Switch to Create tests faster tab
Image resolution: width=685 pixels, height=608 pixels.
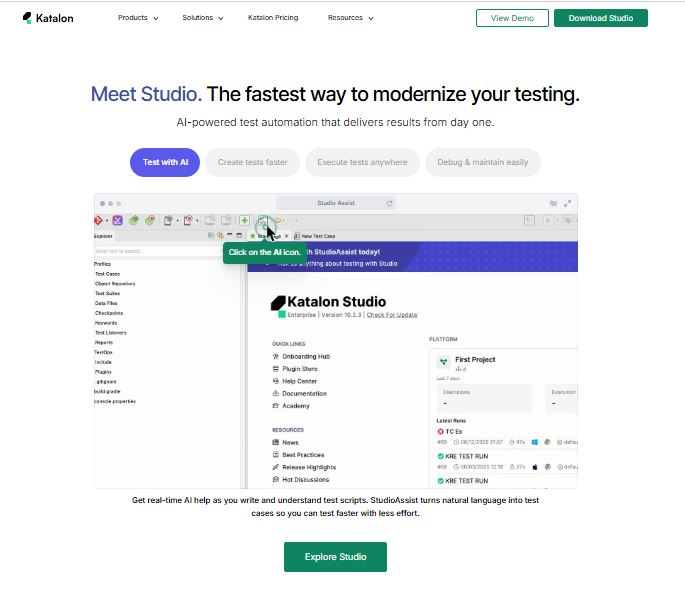(252, 162)
